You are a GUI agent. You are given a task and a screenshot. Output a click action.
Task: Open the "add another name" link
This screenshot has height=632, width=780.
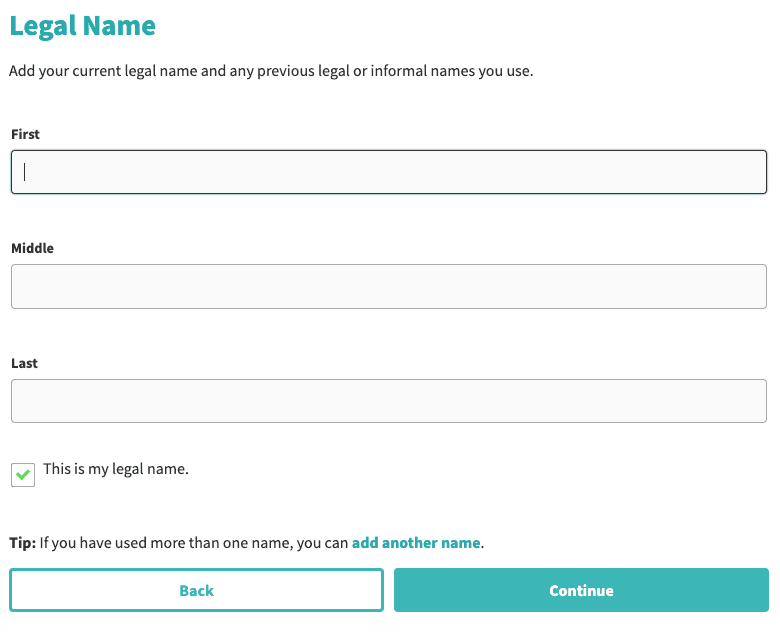[x=416, y=544]
